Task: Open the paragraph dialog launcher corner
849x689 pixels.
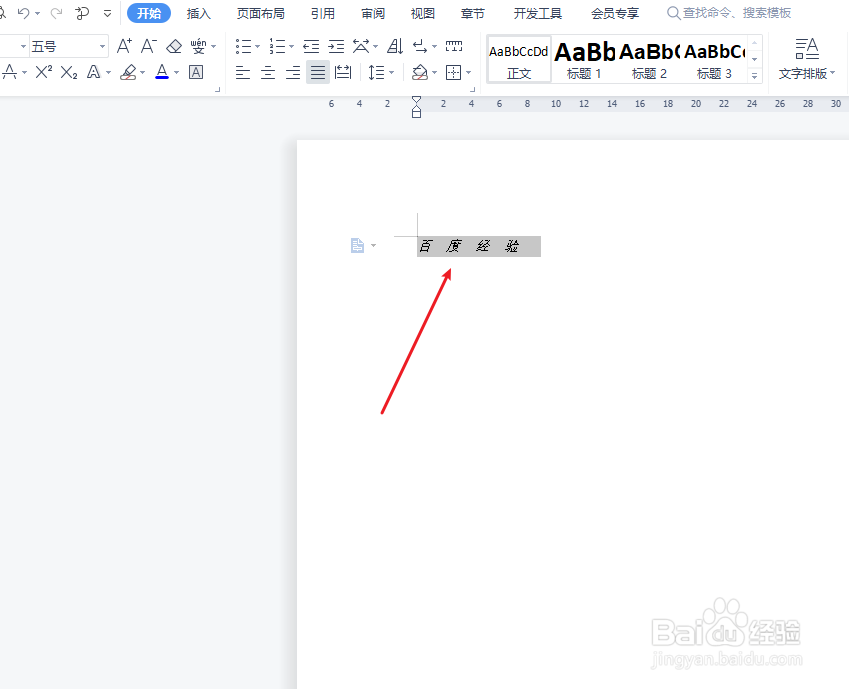Action: coord(473,89)
